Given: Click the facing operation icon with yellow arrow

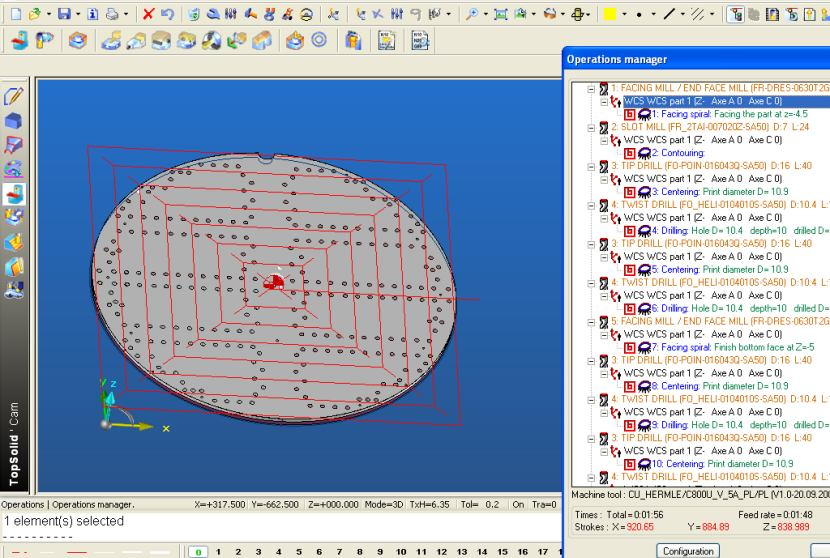Looking at the screenshot, I should click(111, 40).
